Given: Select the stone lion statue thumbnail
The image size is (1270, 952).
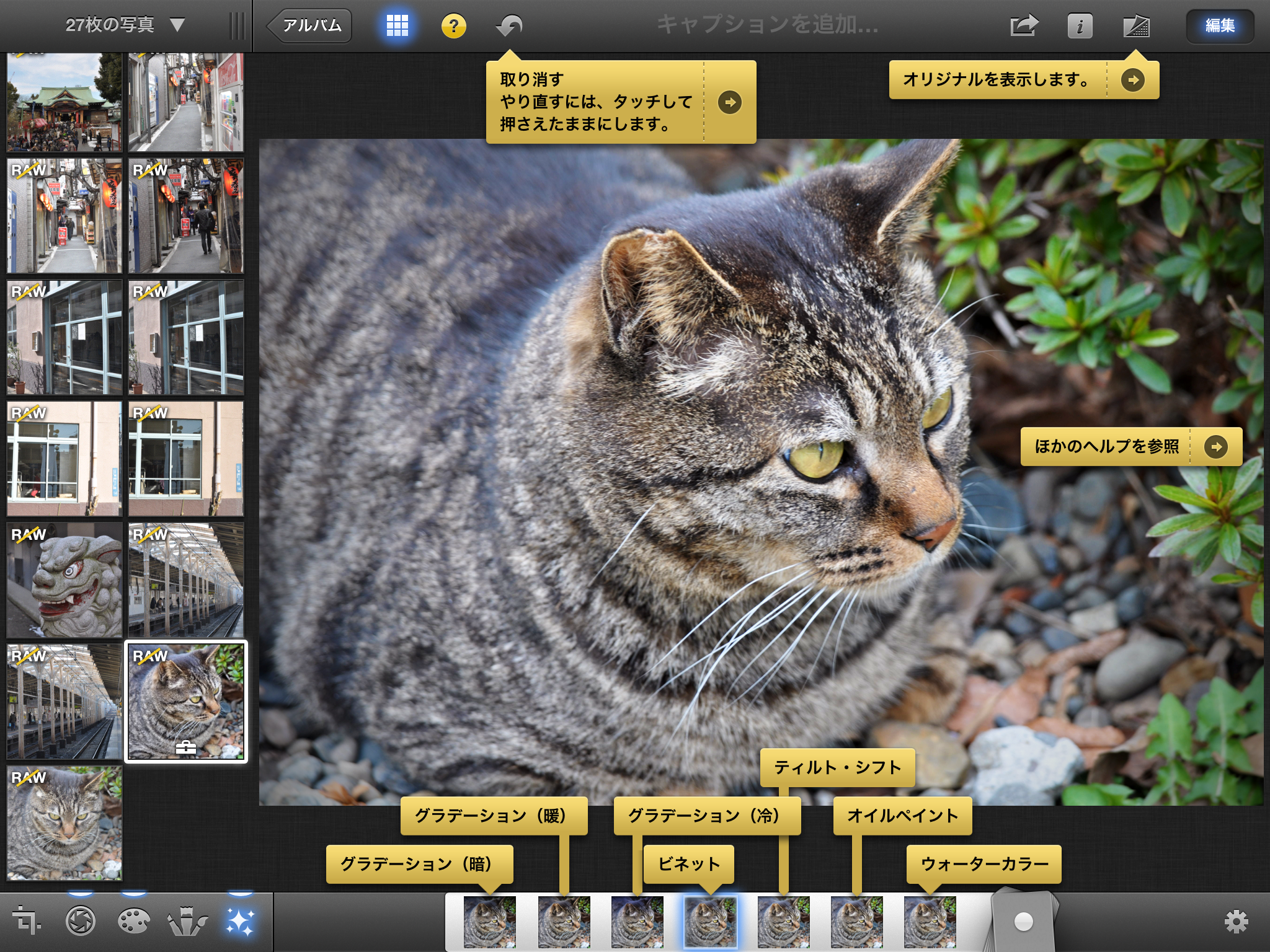Looking at the screenshot, I should point(64,580).
